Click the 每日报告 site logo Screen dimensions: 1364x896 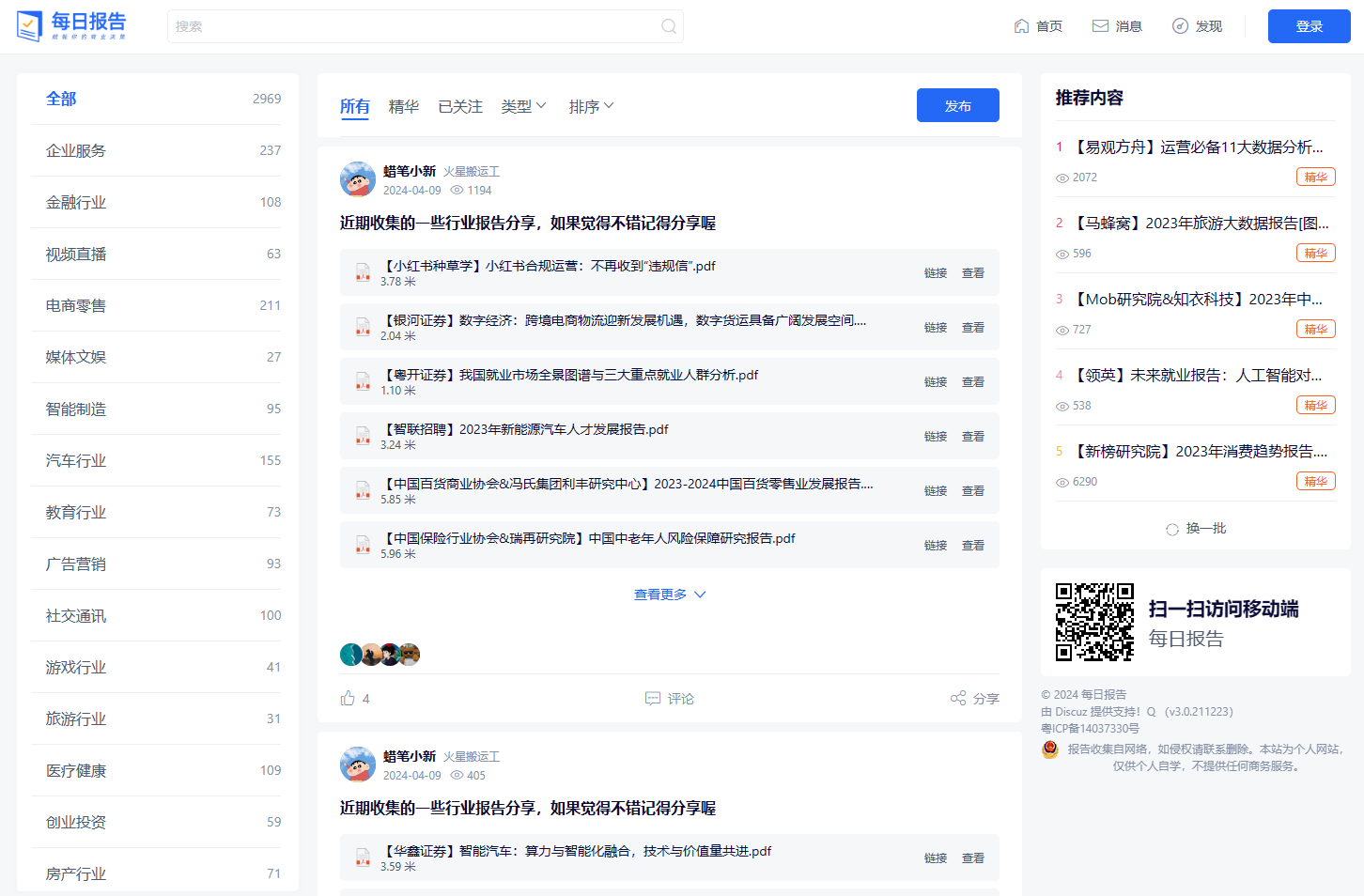[71, 25]
